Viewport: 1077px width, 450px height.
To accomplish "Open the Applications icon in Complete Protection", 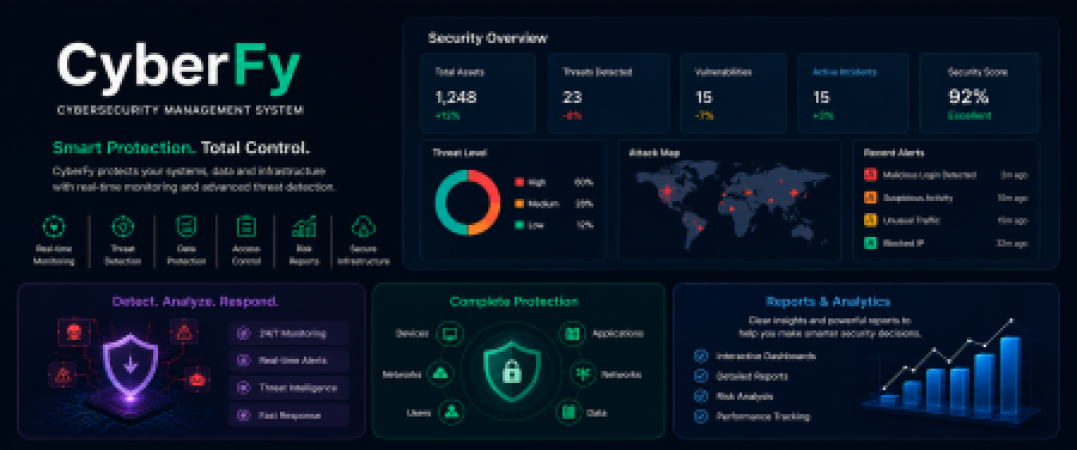I will (570, 334).
